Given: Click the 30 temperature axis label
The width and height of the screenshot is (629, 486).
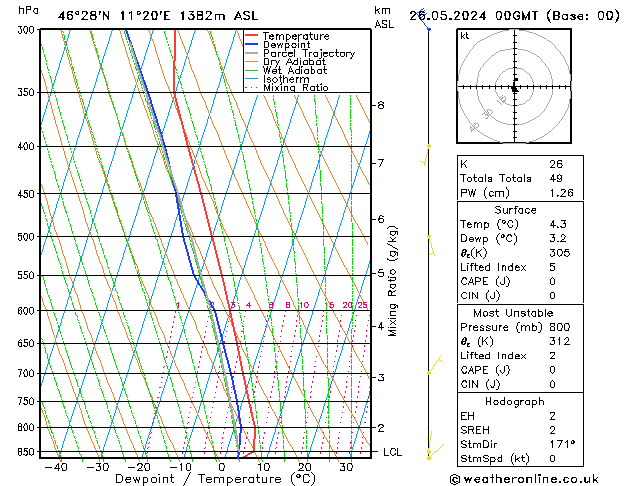Looking at the screenshot, I should coord(346,468).
